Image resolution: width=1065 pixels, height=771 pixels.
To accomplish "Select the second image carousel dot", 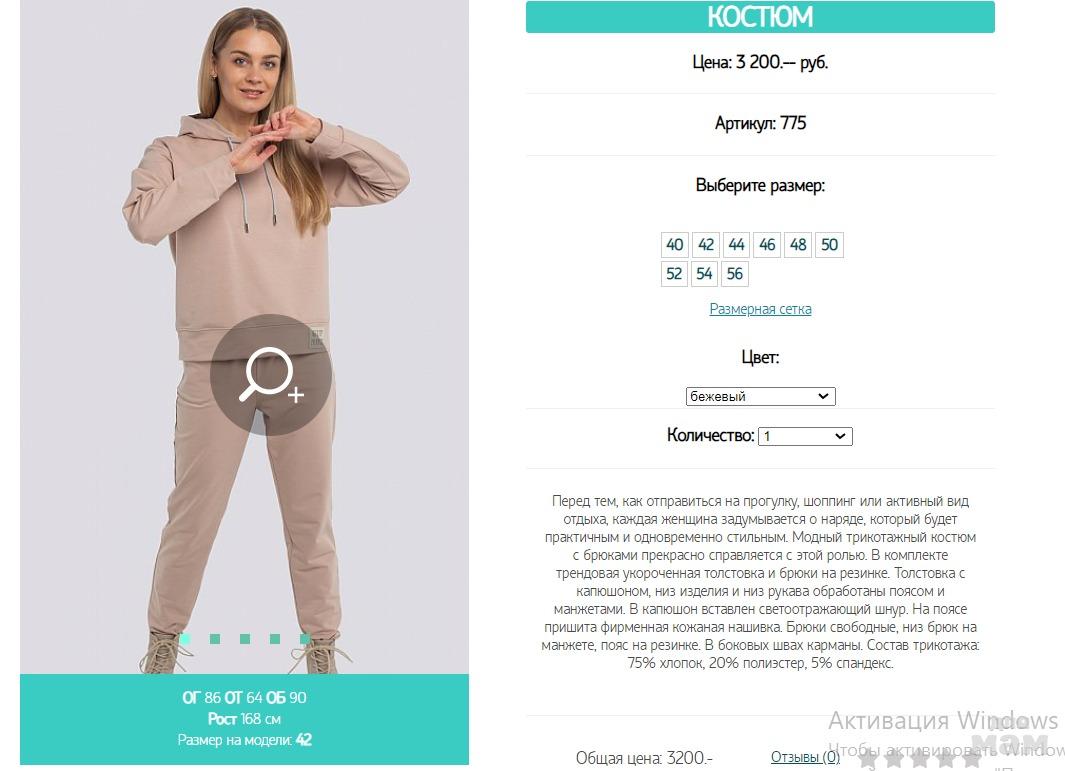I will tap(215, 639).
